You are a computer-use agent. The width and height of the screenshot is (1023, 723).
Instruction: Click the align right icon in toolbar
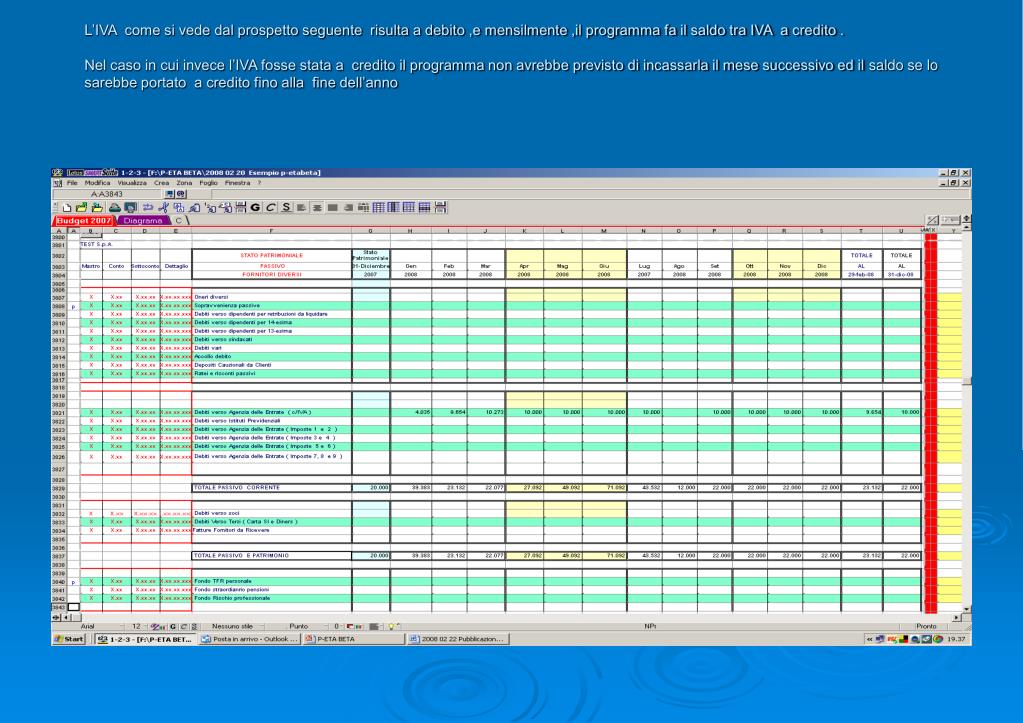click(348, 208)
